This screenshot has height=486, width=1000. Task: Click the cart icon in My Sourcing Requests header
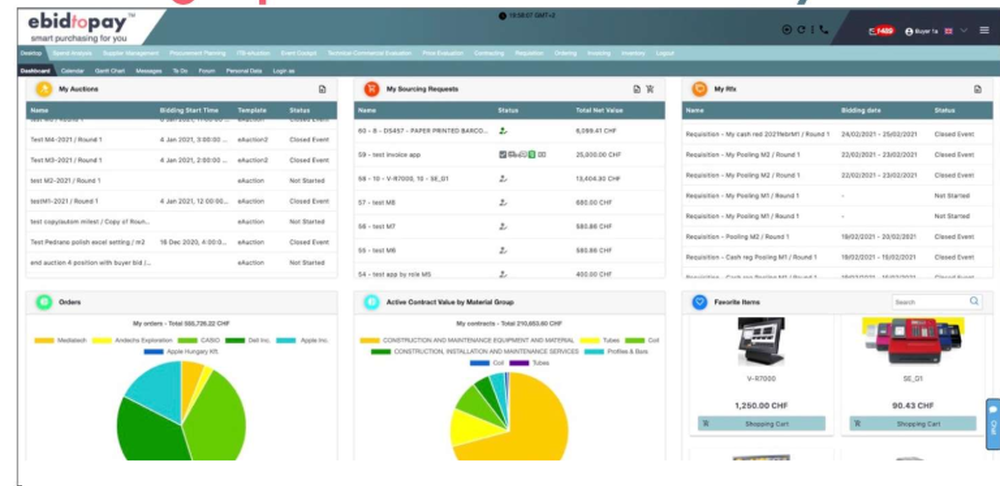(650, 89)
